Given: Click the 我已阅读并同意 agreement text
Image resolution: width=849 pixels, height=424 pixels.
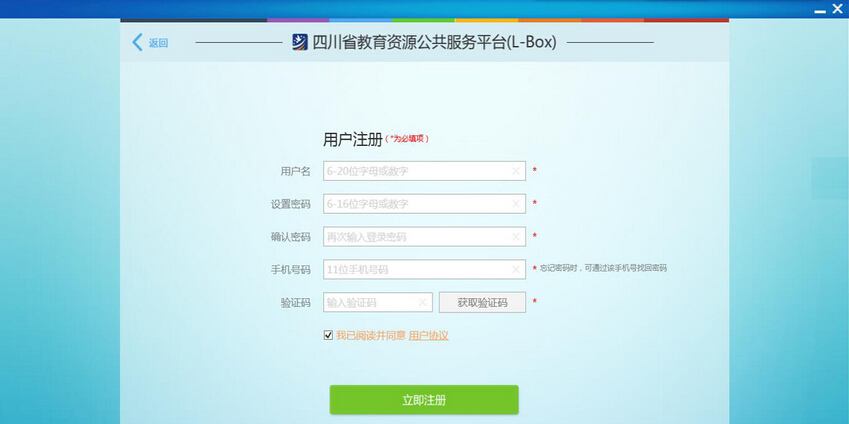Looking at the screenshot, I should point(370,336).
